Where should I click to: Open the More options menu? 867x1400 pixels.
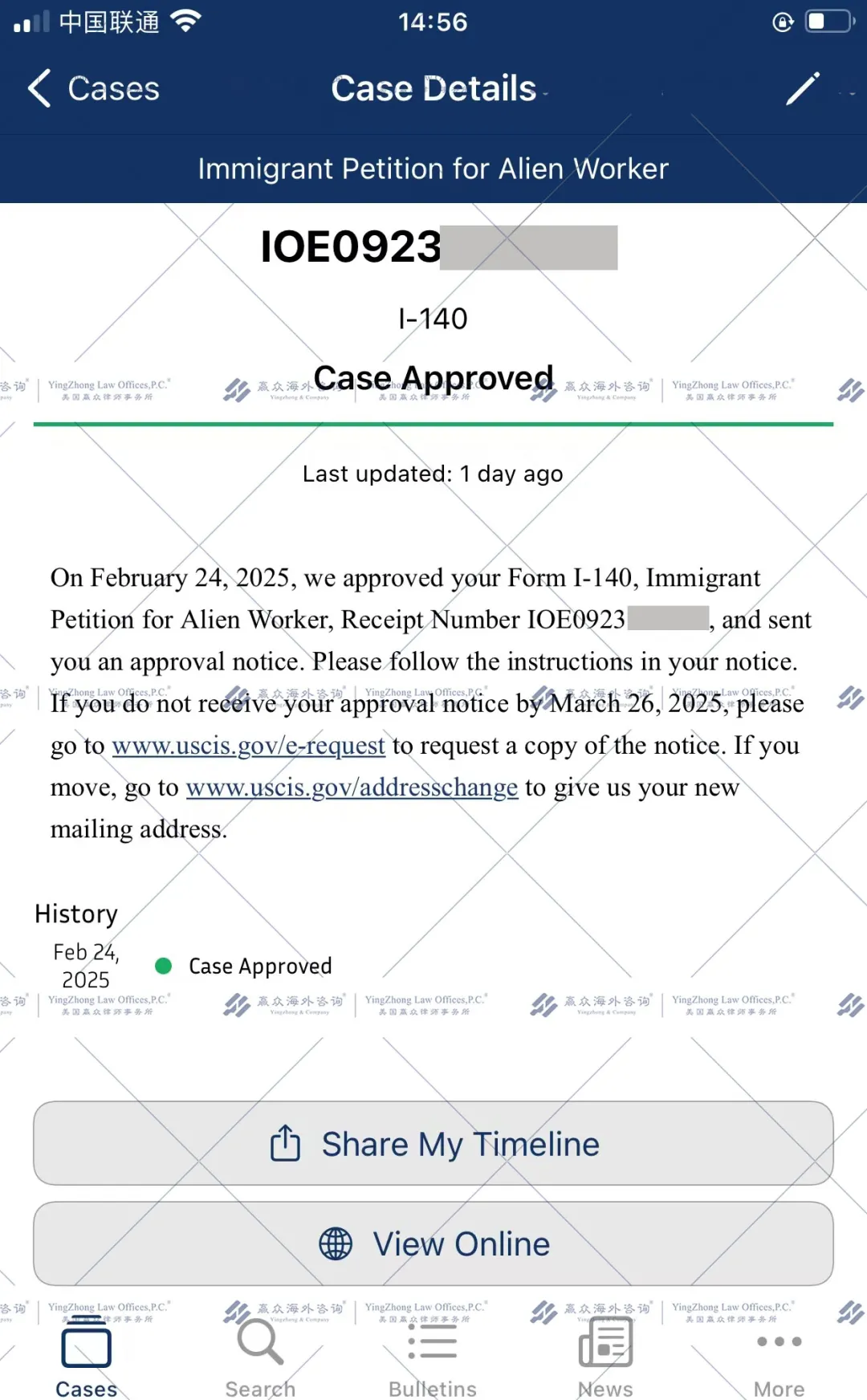[779, 1357]
